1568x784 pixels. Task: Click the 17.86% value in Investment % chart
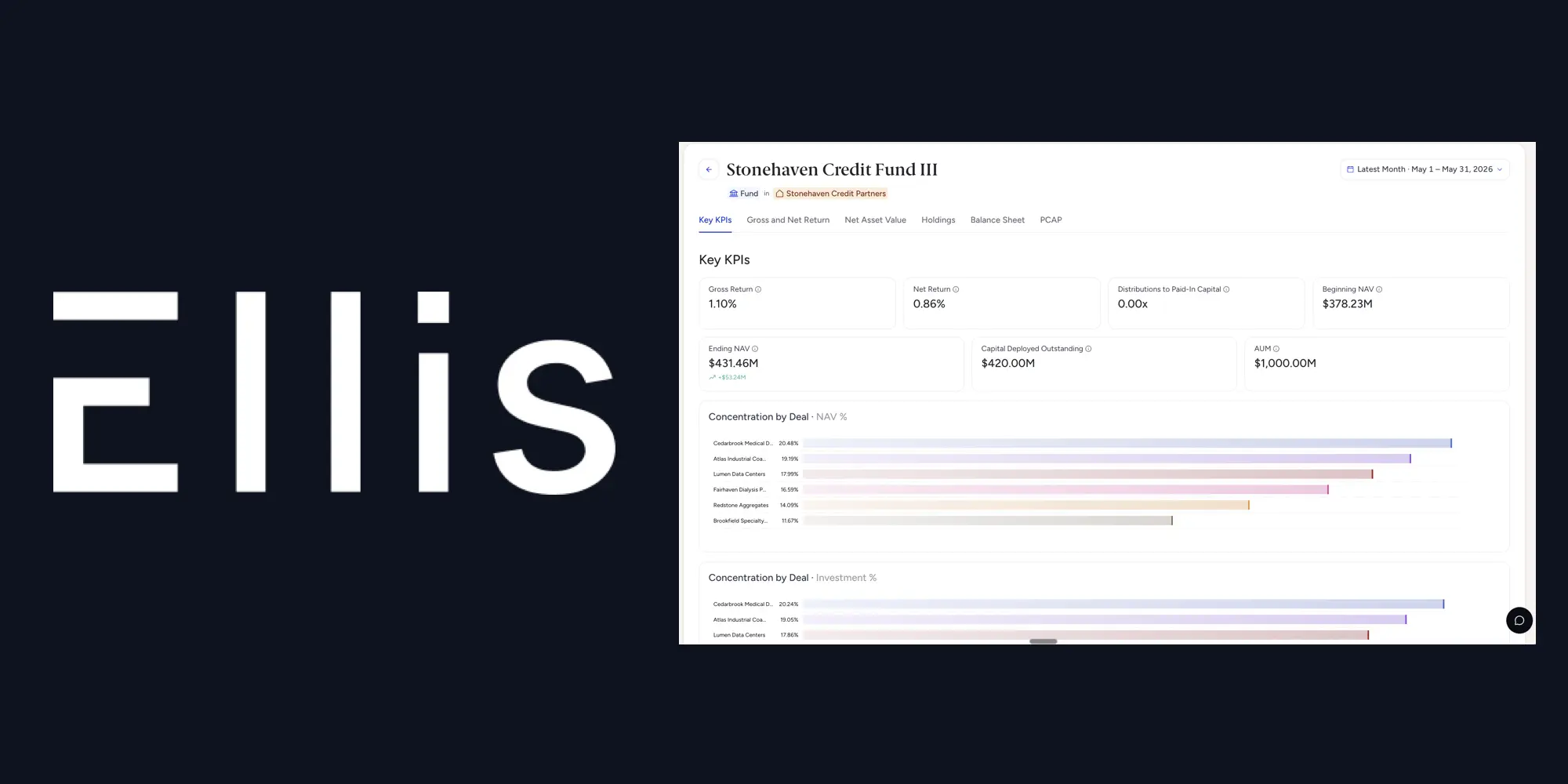(789, 635)
